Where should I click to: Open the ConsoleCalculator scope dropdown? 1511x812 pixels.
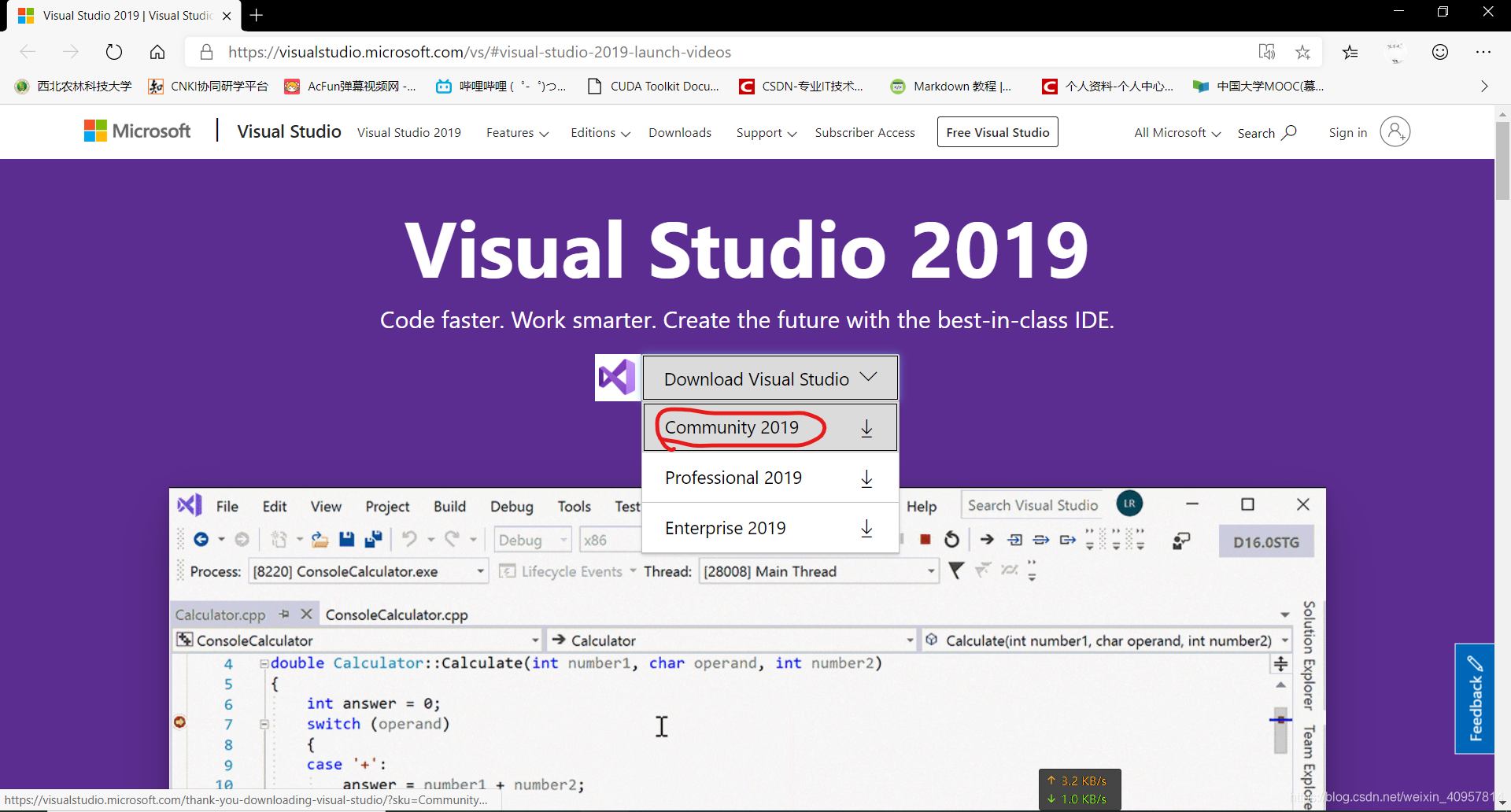pyautogui.click(x=535, y=640)
